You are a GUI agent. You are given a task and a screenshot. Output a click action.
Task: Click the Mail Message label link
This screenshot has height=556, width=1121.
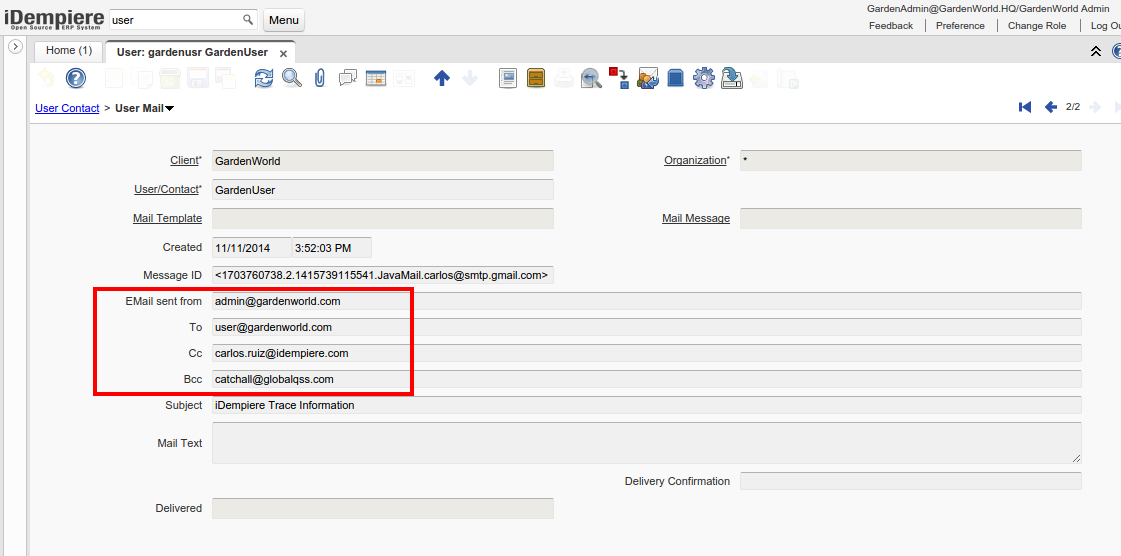(x=696, y=218)
